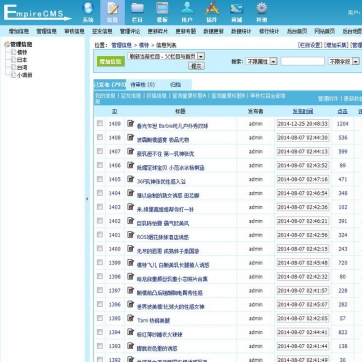Image resolution: width=362 pixels, height=362 pixels.
Task: Open the 栏目设置 link at top right
Action: 310,45
